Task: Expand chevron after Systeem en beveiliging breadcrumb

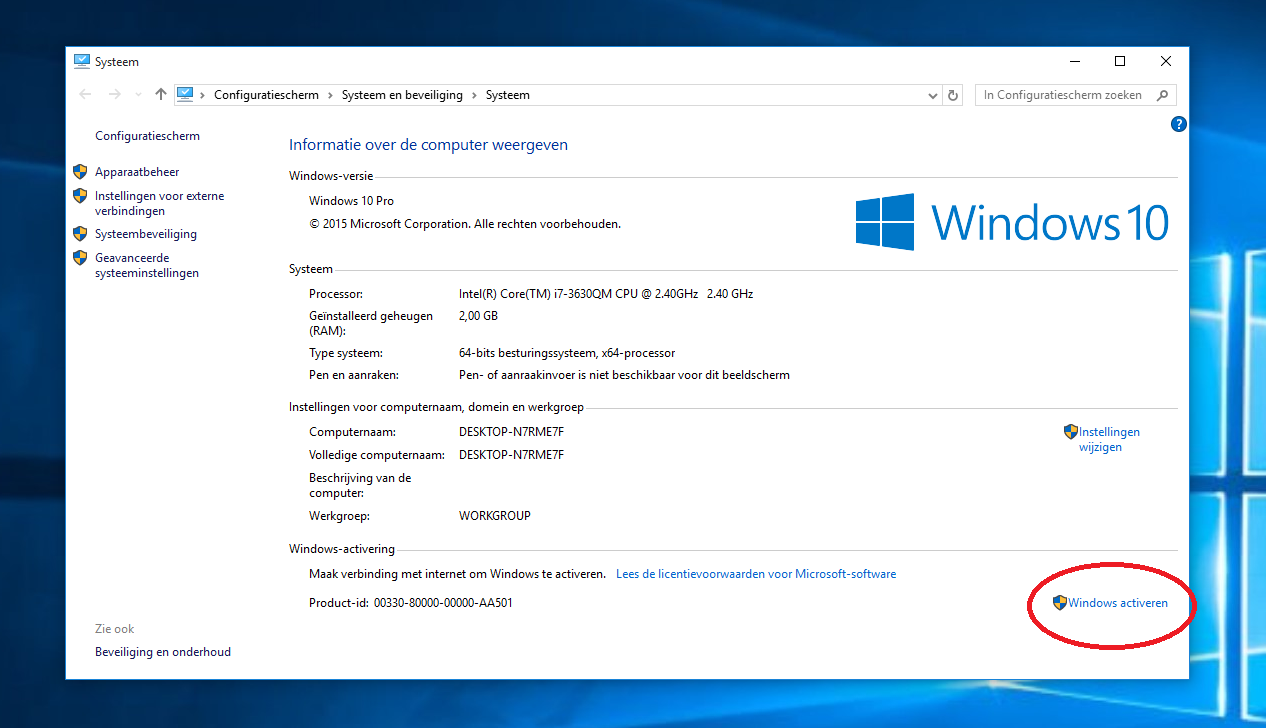Action: pos(474,95)
